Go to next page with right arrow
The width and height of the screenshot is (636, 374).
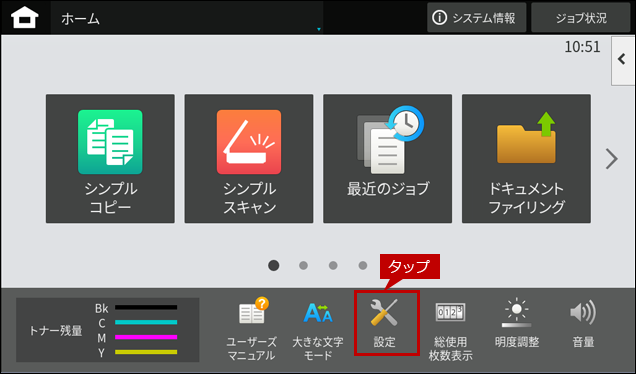tap(612, 159)
